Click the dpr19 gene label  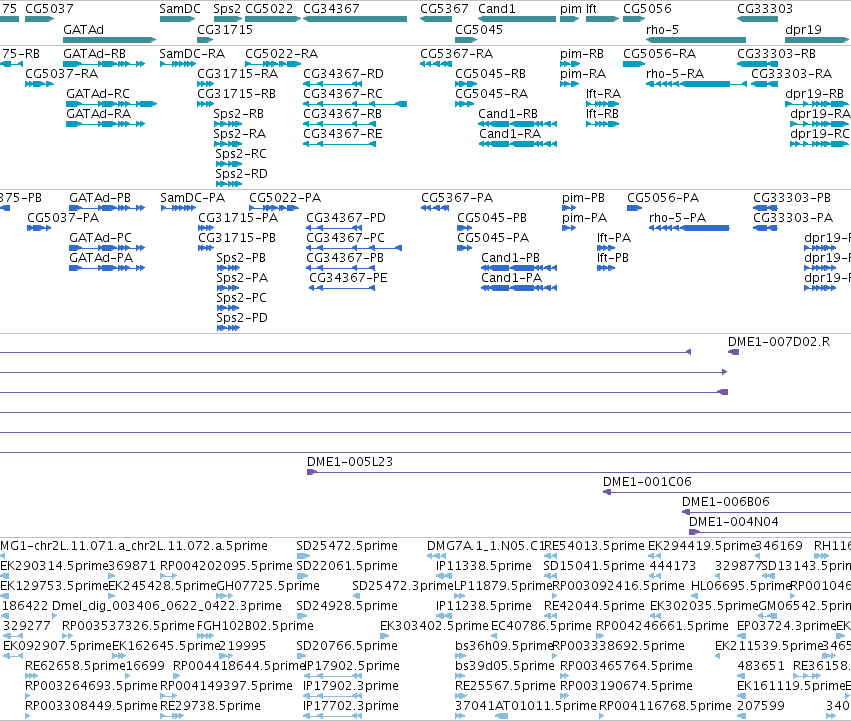click(x=803, y=30)
